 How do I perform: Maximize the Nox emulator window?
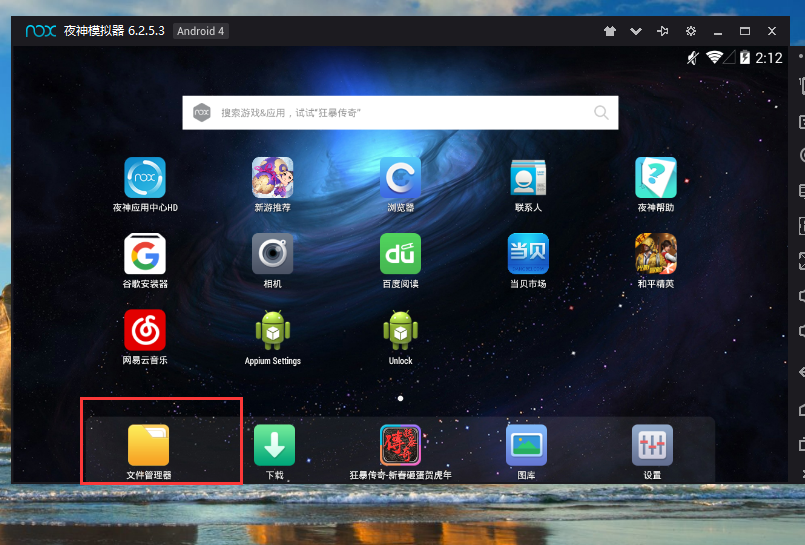click(745, 31)
